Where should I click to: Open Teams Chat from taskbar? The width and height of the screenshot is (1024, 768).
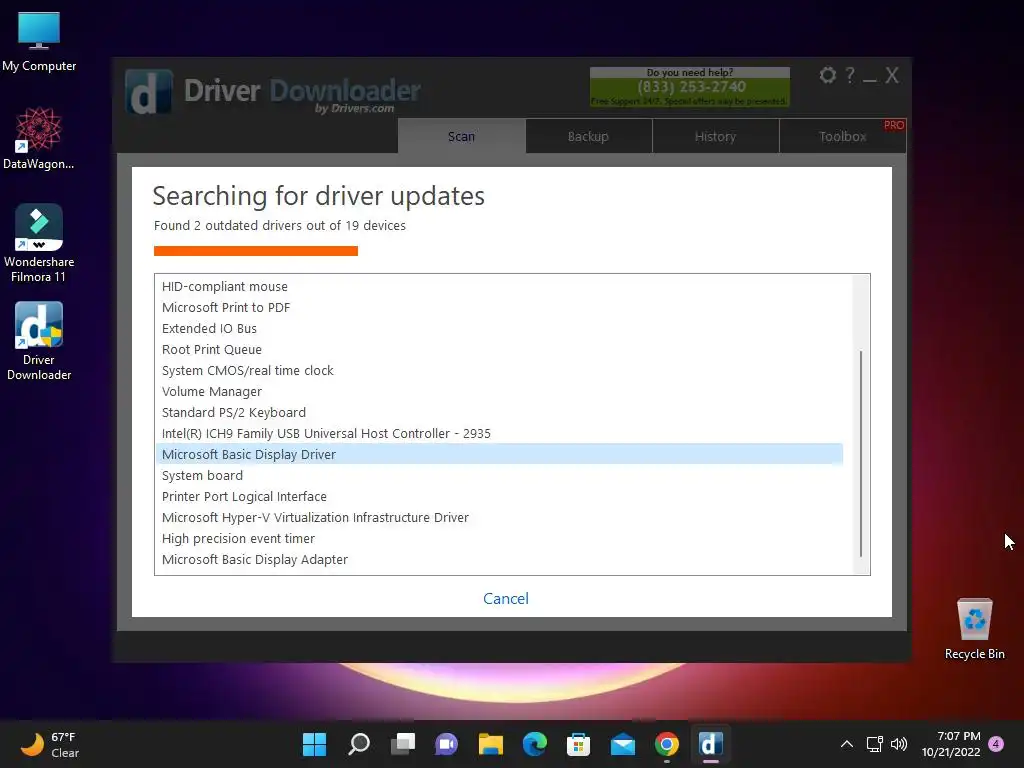(447, 744)
